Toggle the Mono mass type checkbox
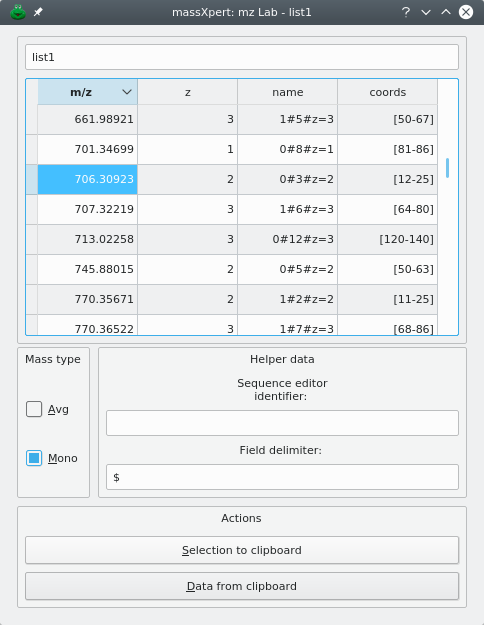 point(34,458)
